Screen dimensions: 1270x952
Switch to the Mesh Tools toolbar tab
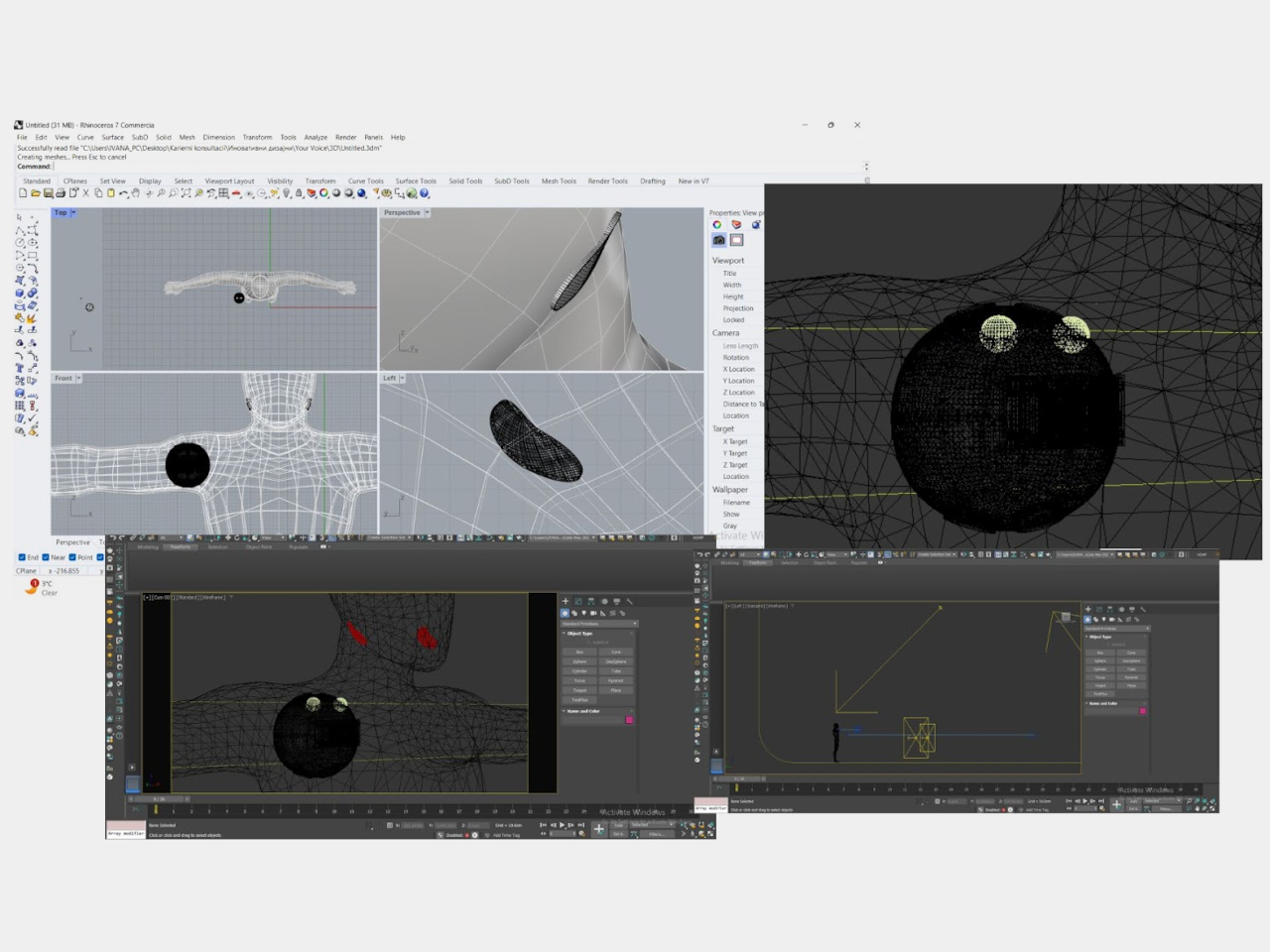pyautogui.click(x=559, y=181)
